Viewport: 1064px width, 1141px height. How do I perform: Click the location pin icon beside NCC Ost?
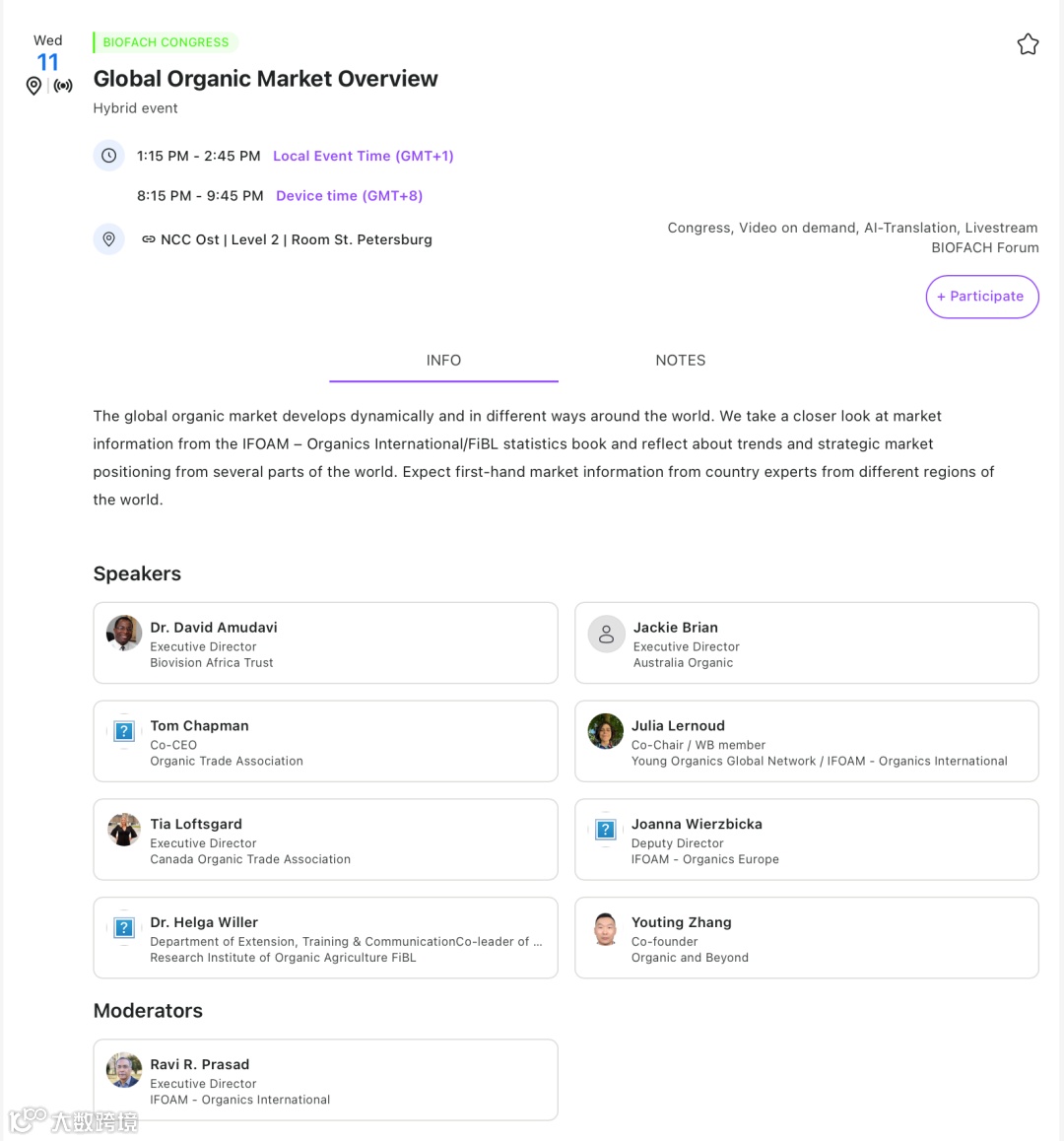point(109,239)
